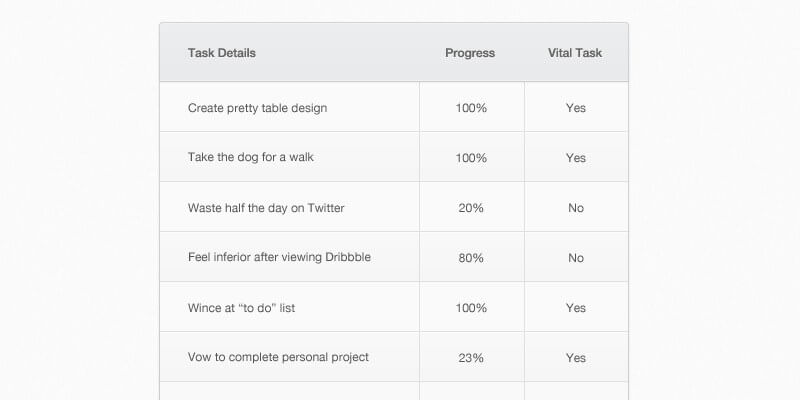Click Yes vital value for personal project row
The height and width of the screenshot is (400, 800).
point(576,358)
